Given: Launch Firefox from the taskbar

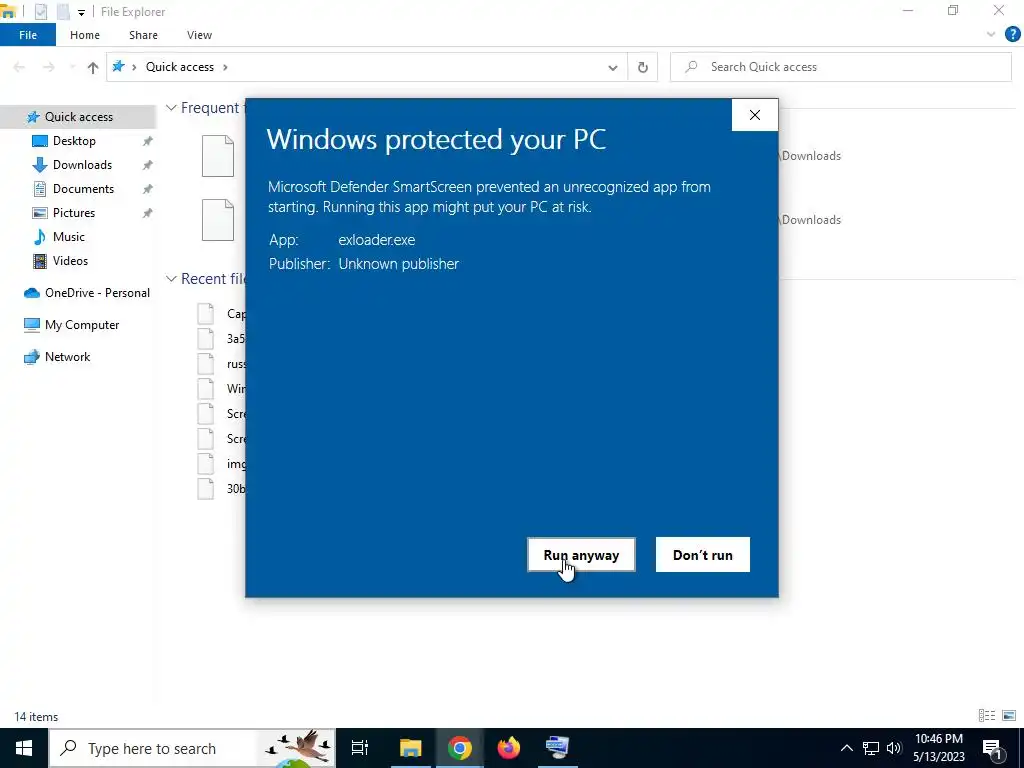Looking at the screenshot, I should click(509, 748).
